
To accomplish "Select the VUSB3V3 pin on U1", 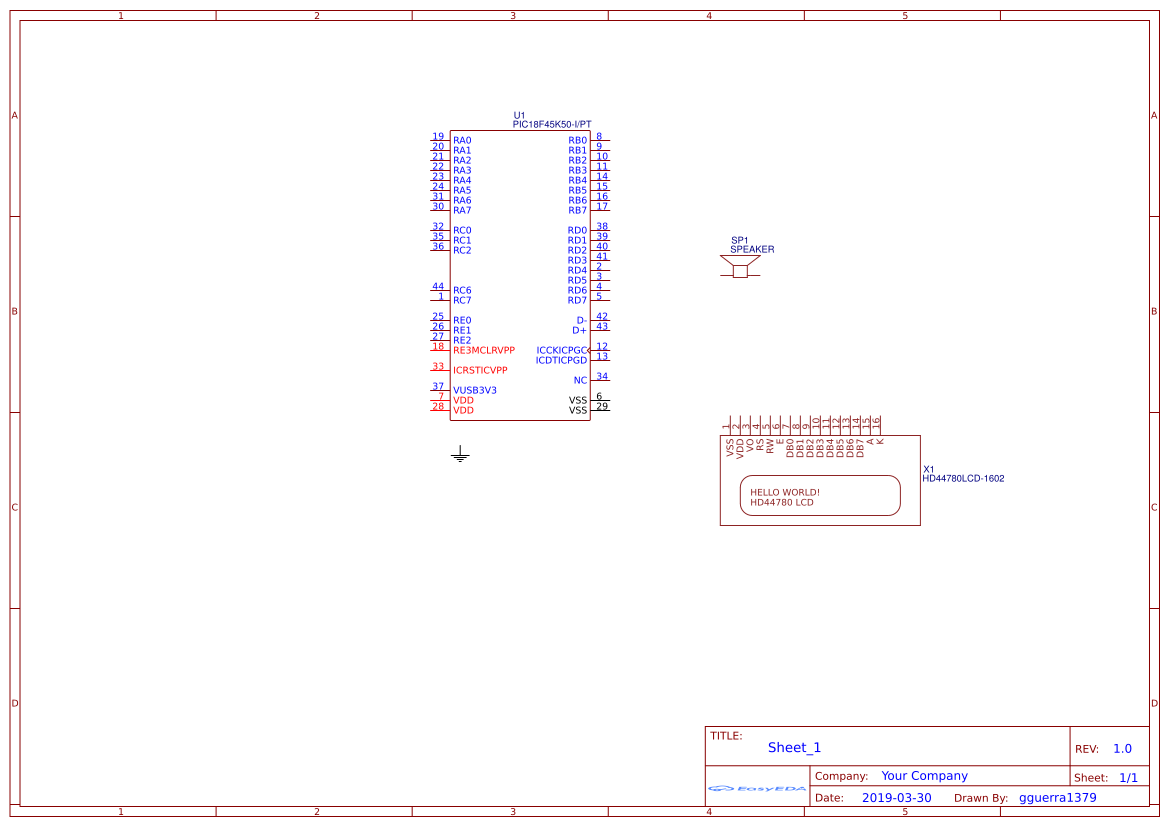I will [x=473, y=390].
